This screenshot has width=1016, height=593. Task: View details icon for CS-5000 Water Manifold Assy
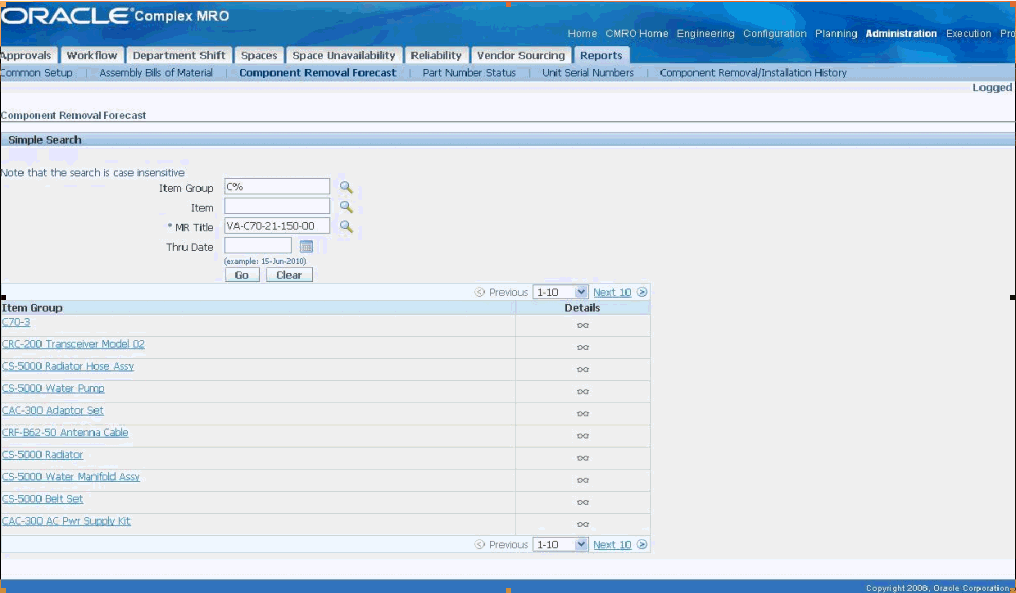click(583, 480)
